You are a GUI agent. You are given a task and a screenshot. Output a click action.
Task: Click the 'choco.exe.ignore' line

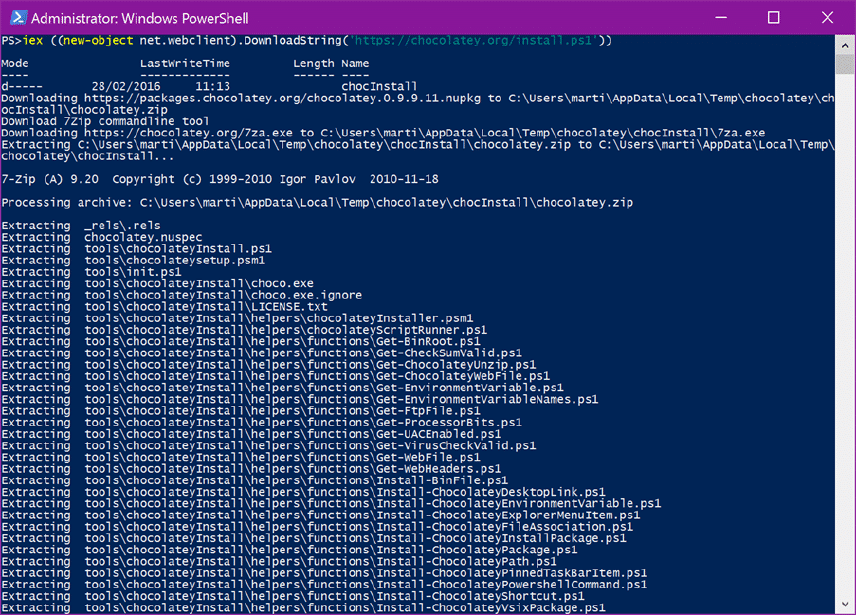(181, 295)
